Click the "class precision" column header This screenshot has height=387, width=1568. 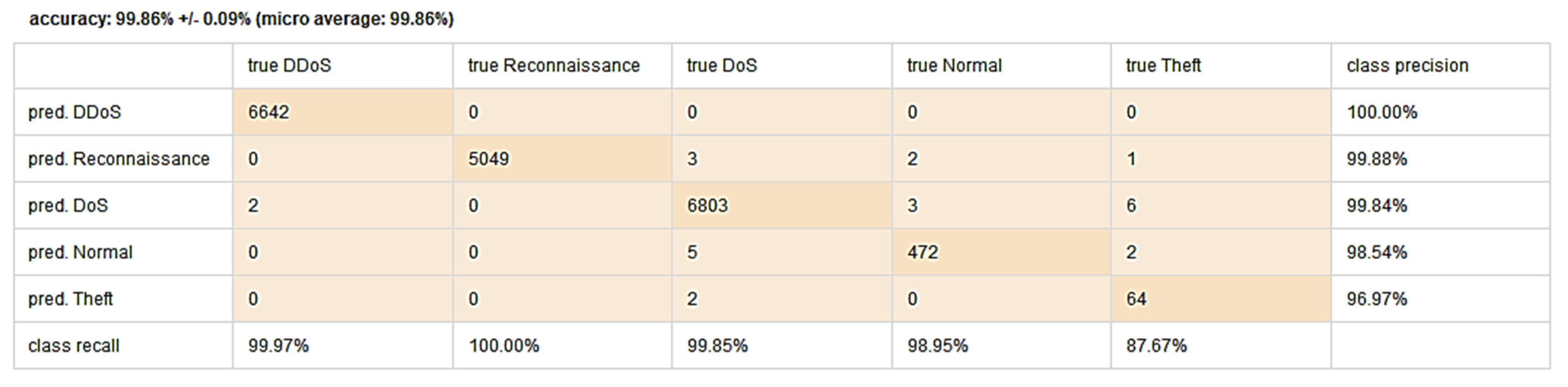click(1407, 66)
